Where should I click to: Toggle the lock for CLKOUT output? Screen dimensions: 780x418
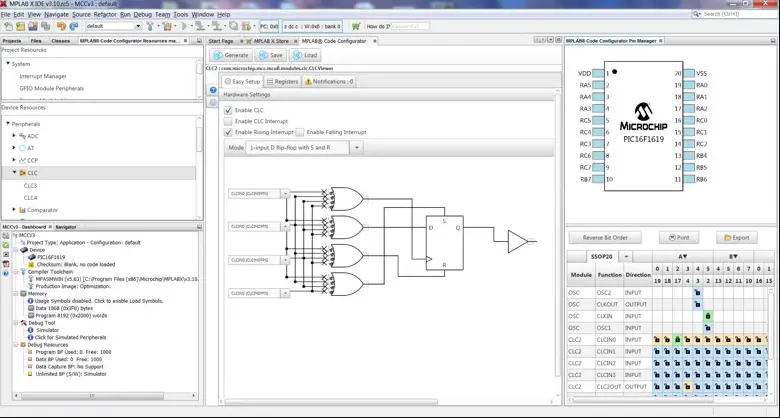pyautogui.click(x=697, y=305)
